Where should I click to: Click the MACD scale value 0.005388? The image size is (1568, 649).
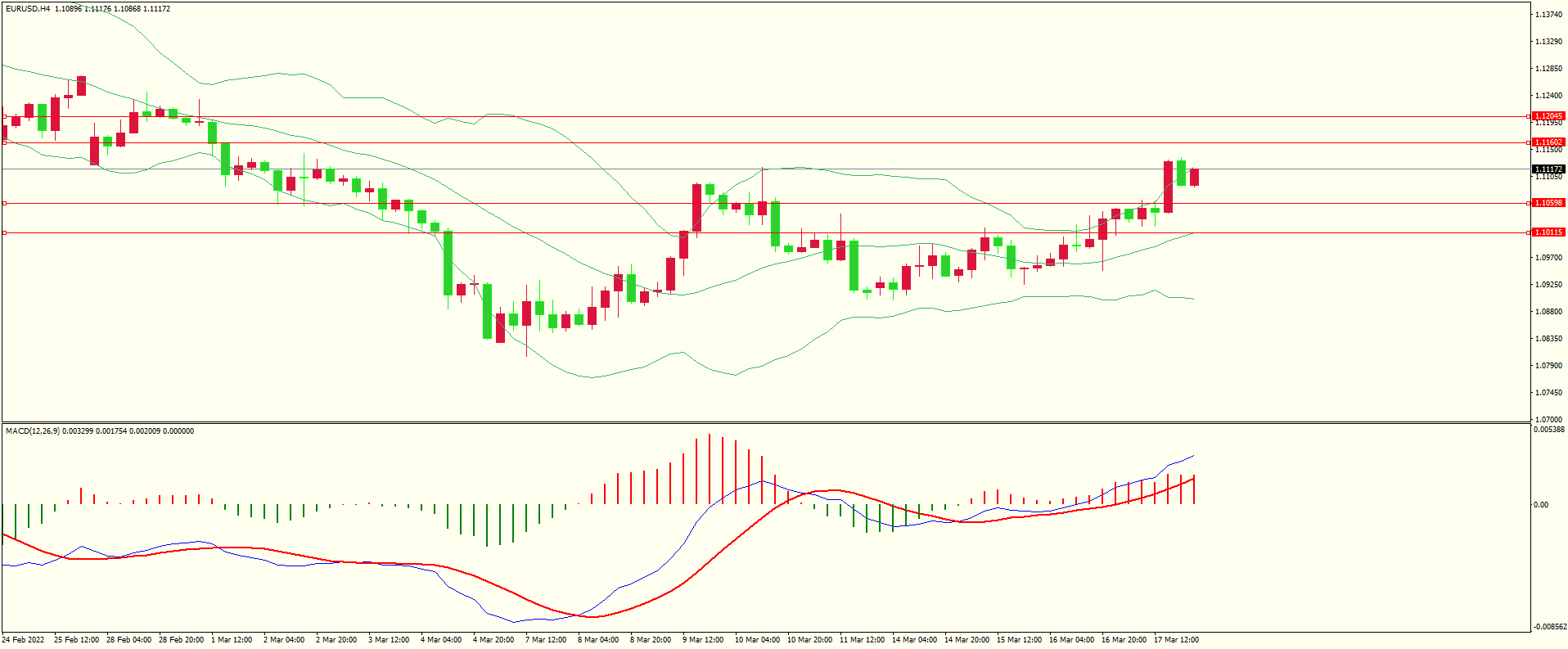1549,430
